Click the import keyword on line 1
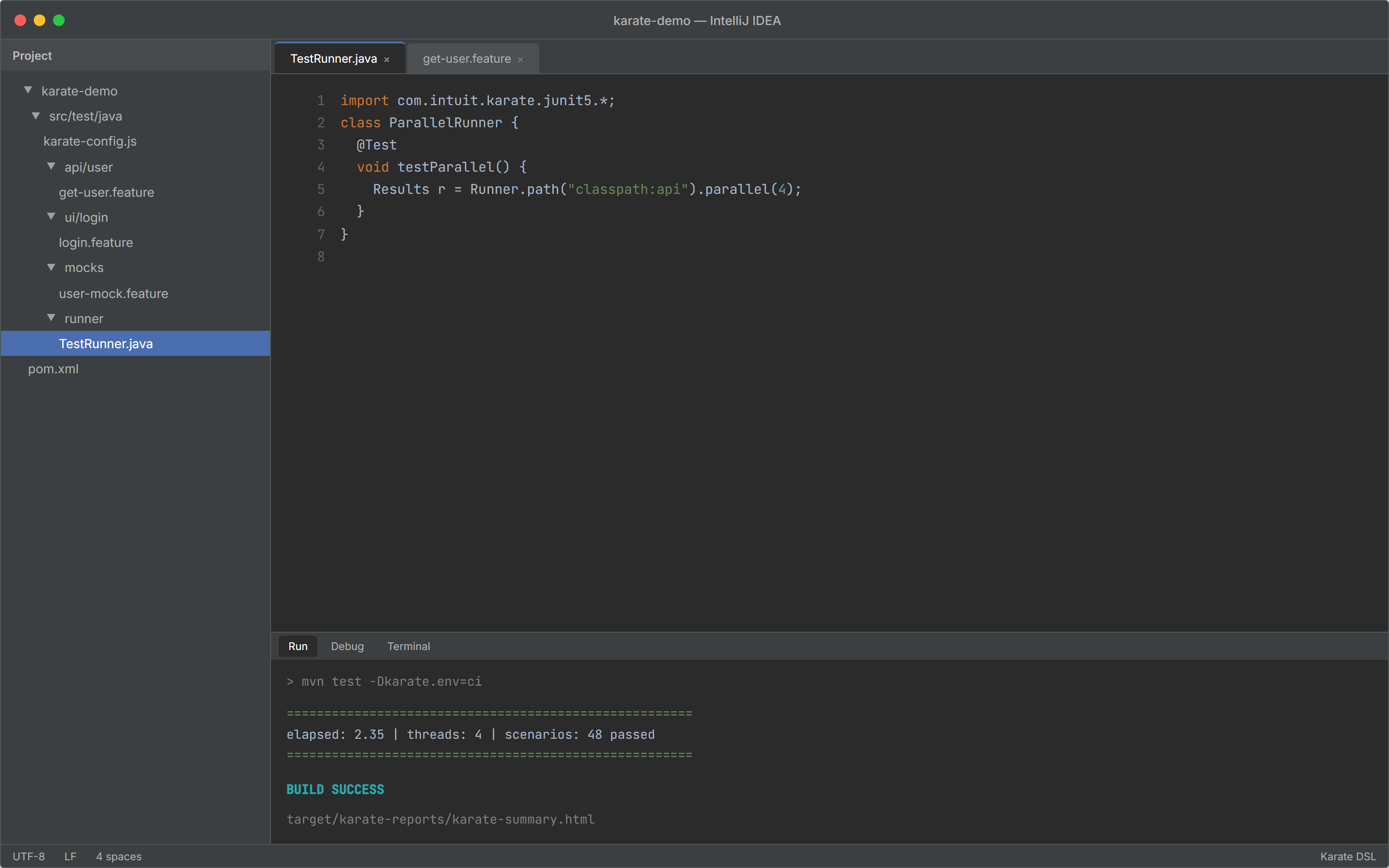 click(365, 100)
